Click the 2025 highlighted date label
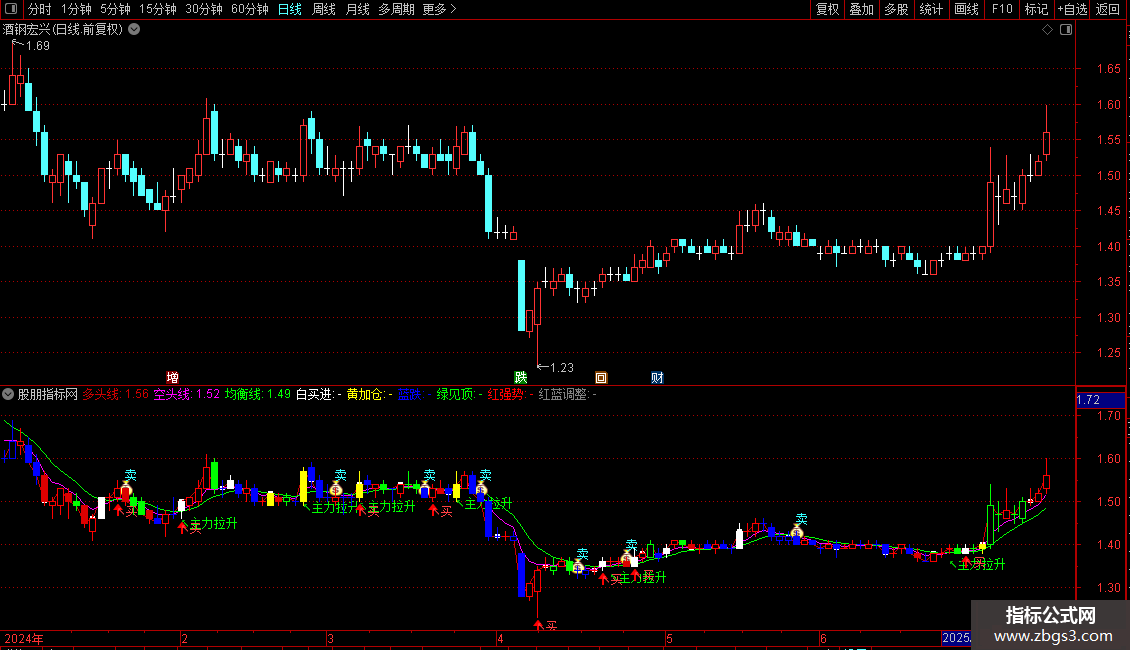The image size is (1130, 650). pyautogui.click(x=956, y=638)
